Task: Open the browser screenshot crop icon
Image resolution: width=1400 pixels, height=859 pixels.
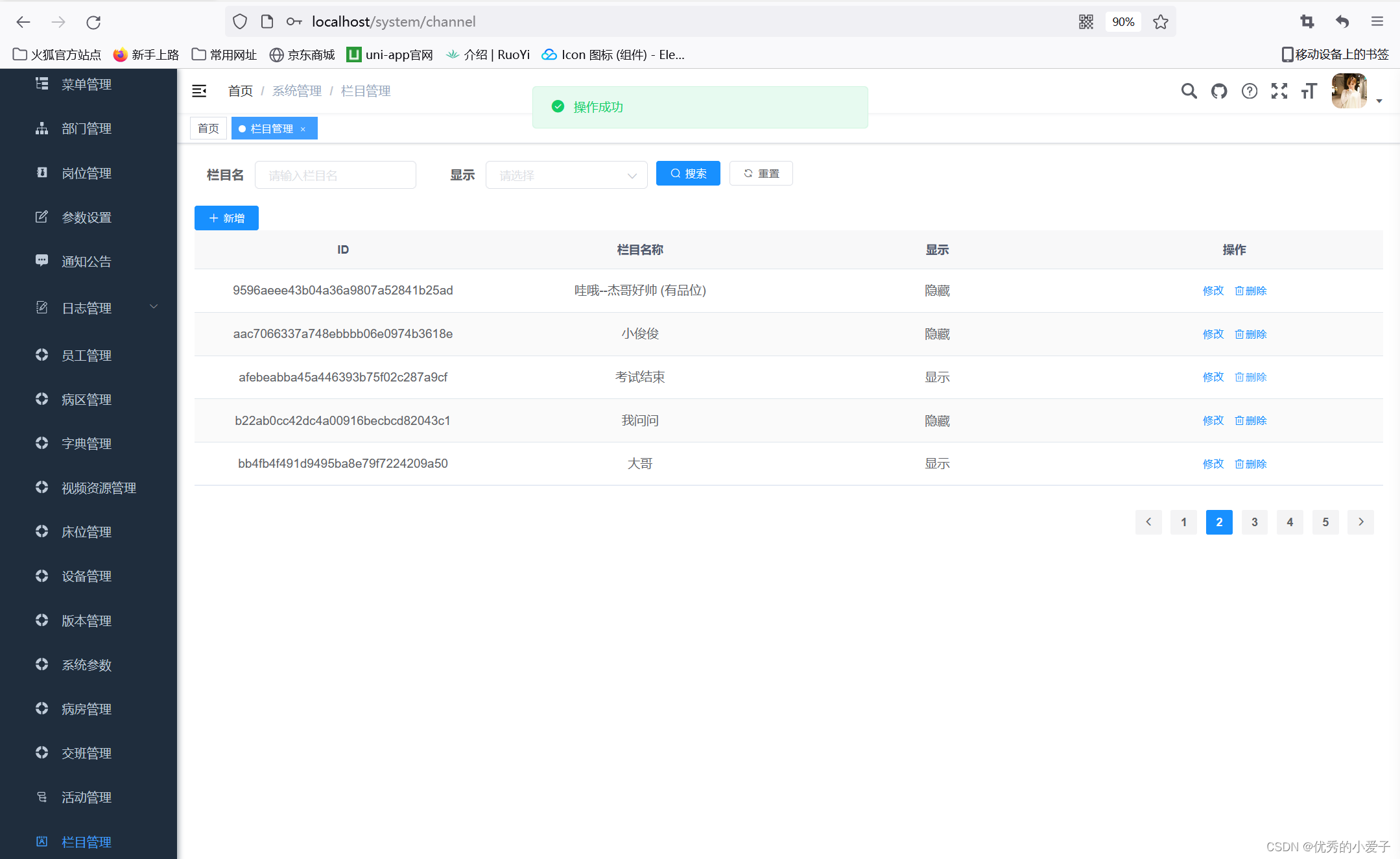Action: [1307, 22]
